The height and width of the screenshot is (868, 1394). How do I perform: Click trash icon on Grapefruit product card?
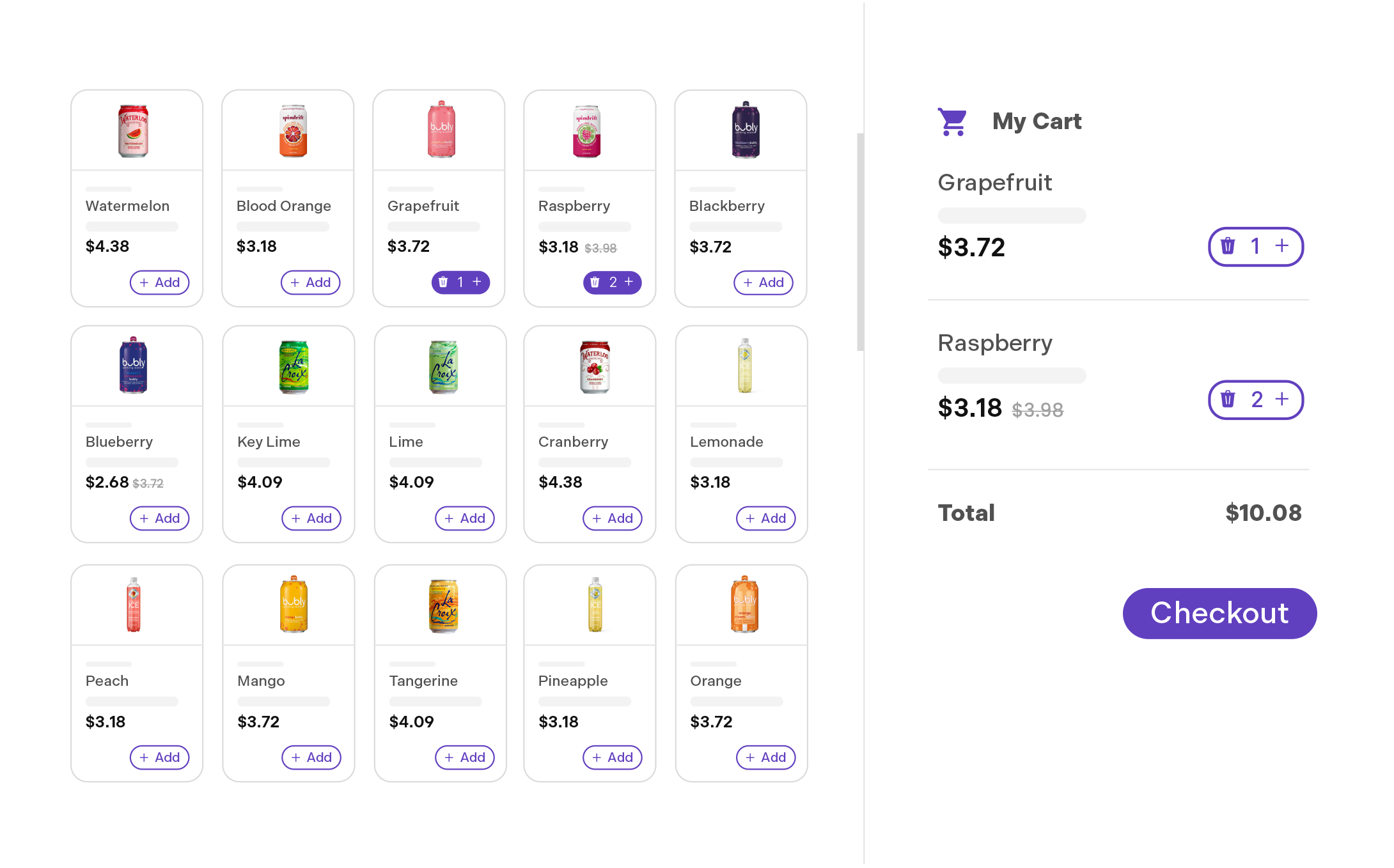(443, 282)
